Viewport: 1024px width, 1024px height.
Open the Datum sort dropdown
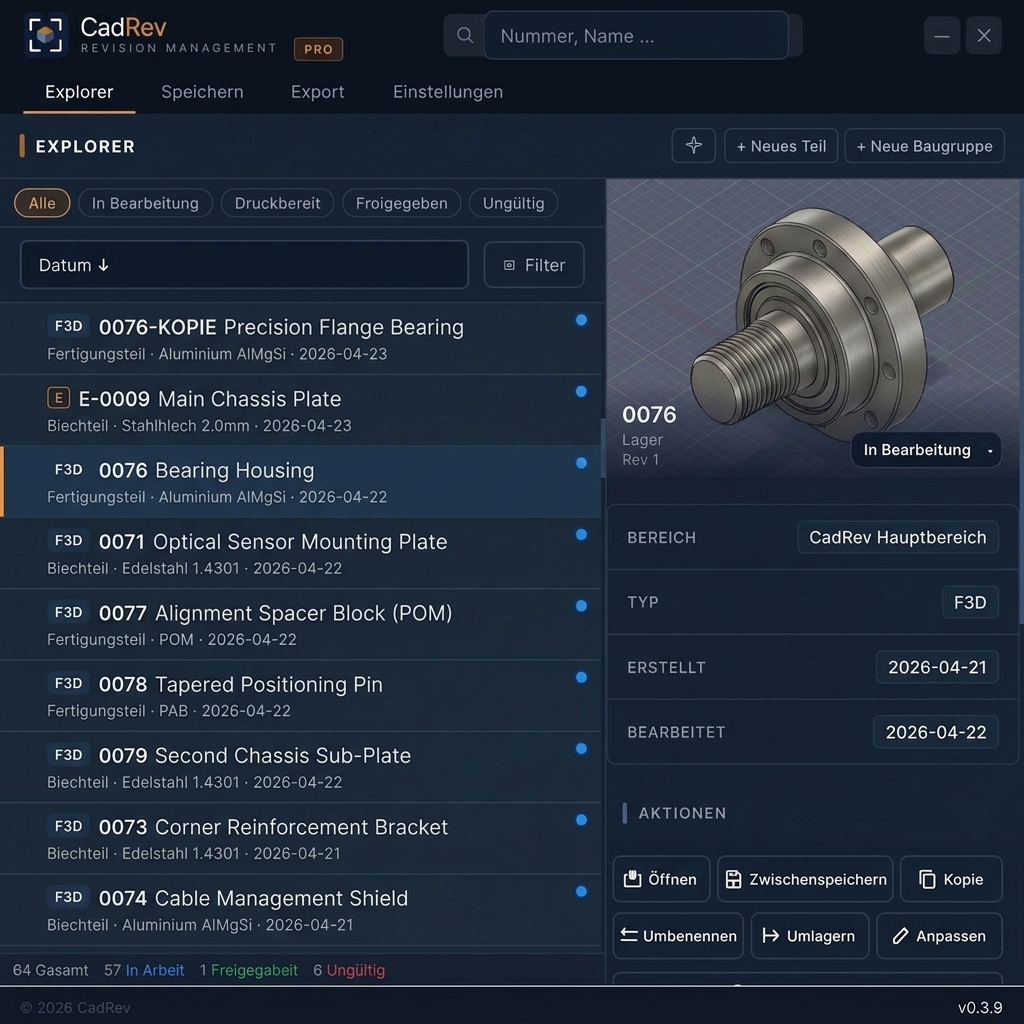point(244,264)
